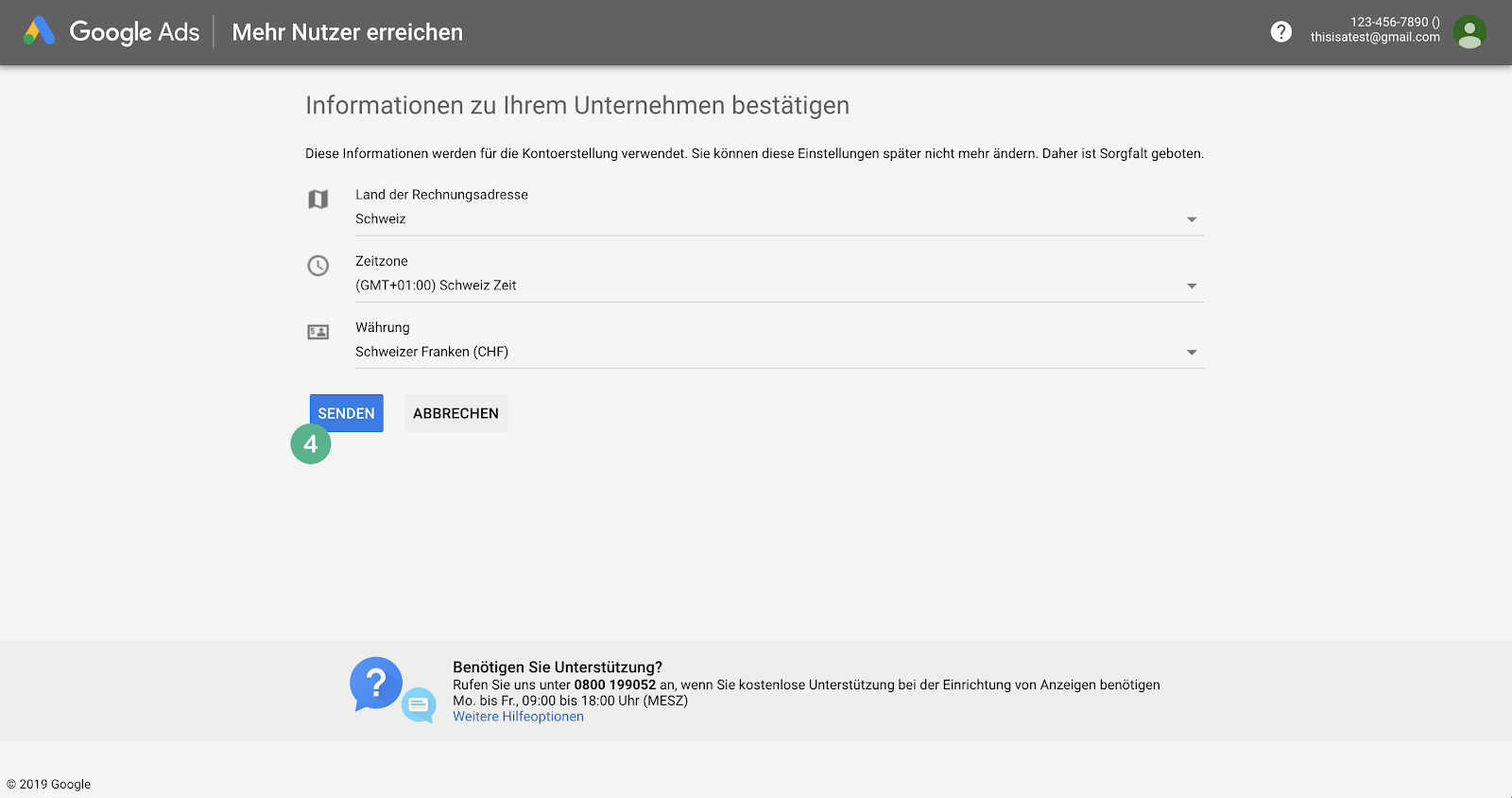Click the map icon beside billing country

pyautogui.click(x=318, y=199)
